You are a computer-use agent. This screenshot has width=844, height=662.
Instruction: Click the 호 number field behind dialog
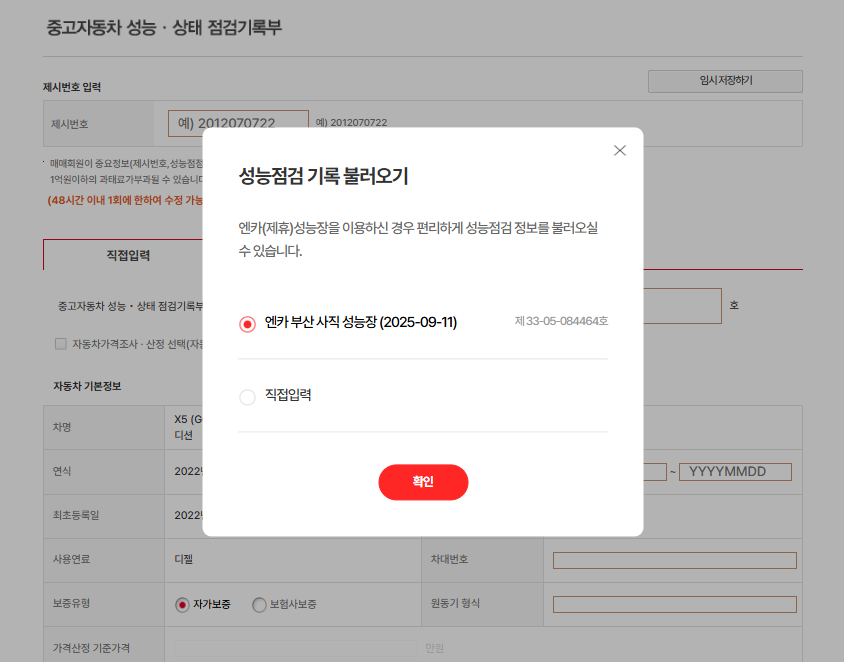pyautogui.click(x=683, y=306)
